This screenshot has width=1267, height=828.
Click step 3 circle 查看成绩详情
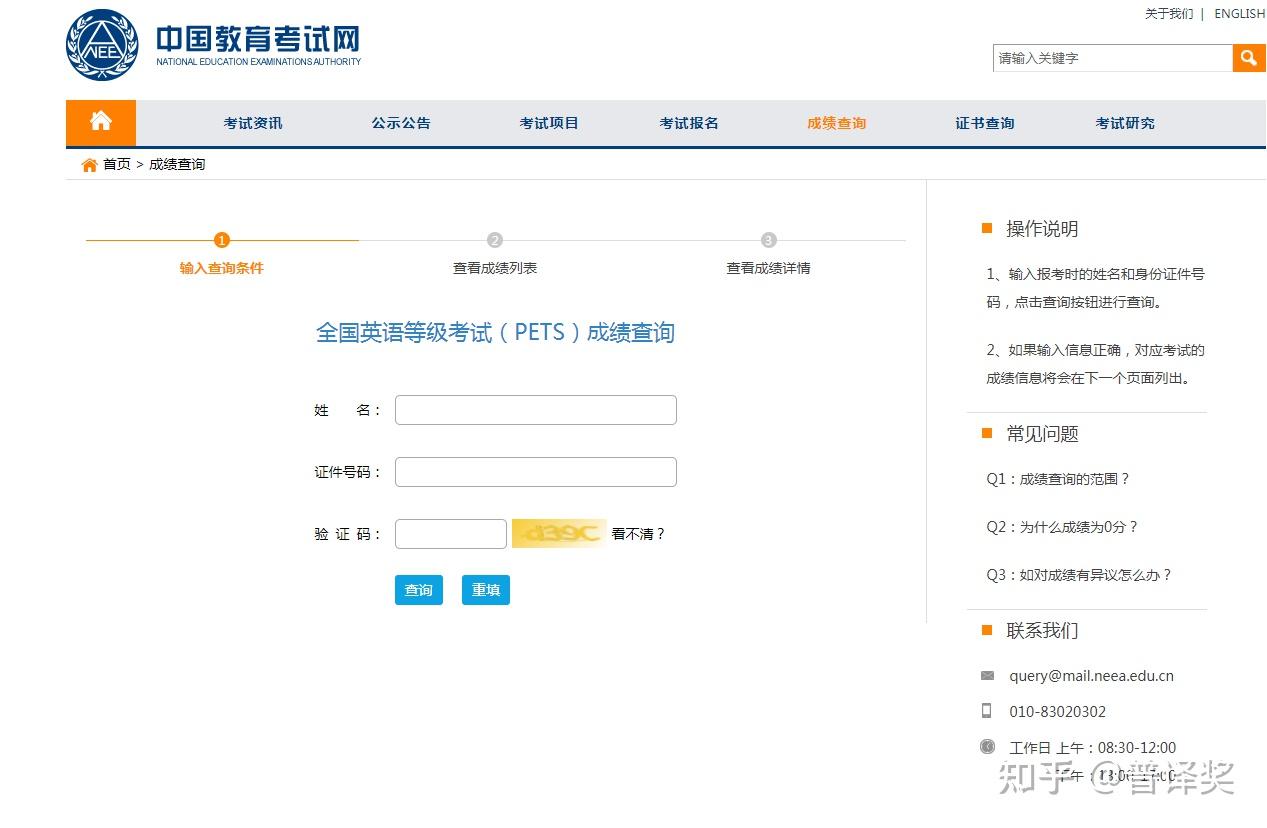768,240
